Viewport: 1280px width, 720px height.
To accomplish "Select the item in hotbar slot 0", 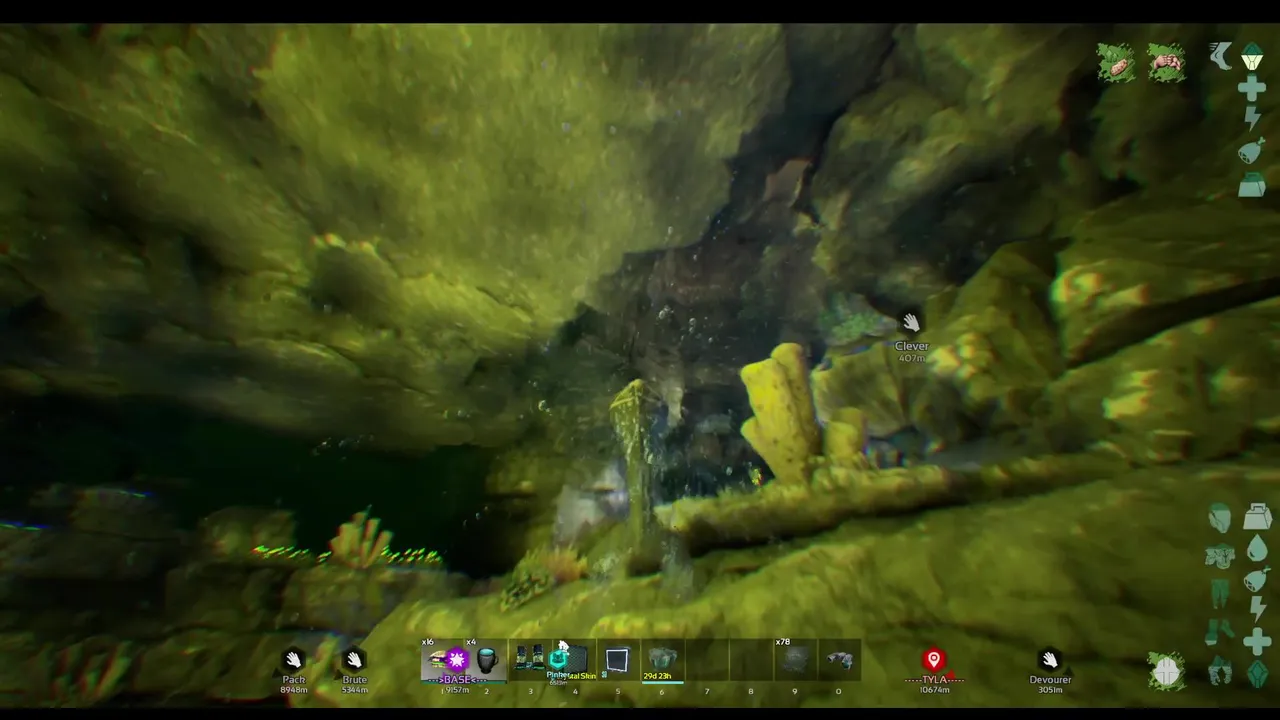I will (x=839, y=661).
